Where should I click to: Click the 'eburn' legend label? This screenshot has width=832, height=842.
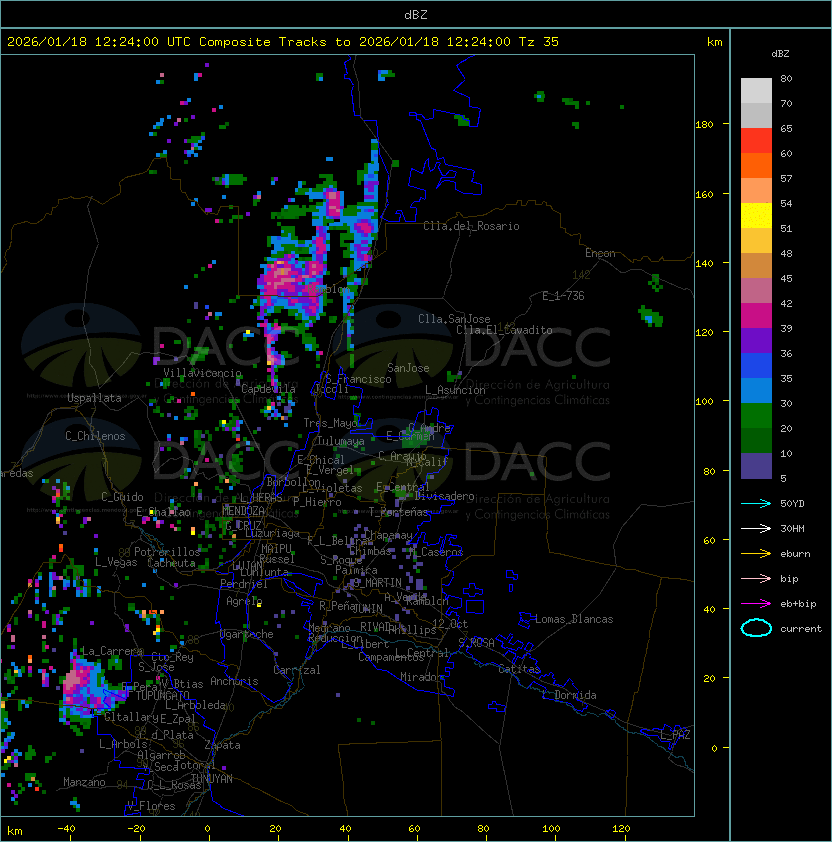[795, 554]
